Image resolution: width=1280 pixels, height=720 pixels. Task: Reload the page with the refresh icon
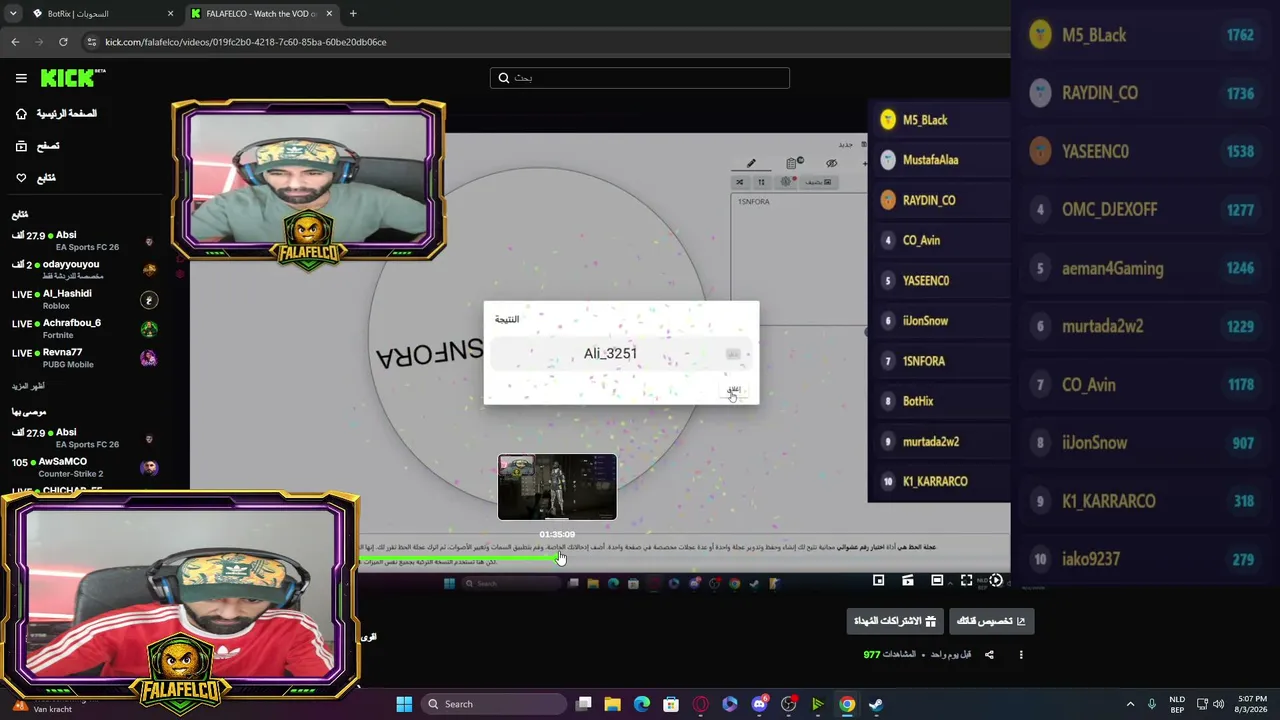pyautogui.click(x=63, y=42)
